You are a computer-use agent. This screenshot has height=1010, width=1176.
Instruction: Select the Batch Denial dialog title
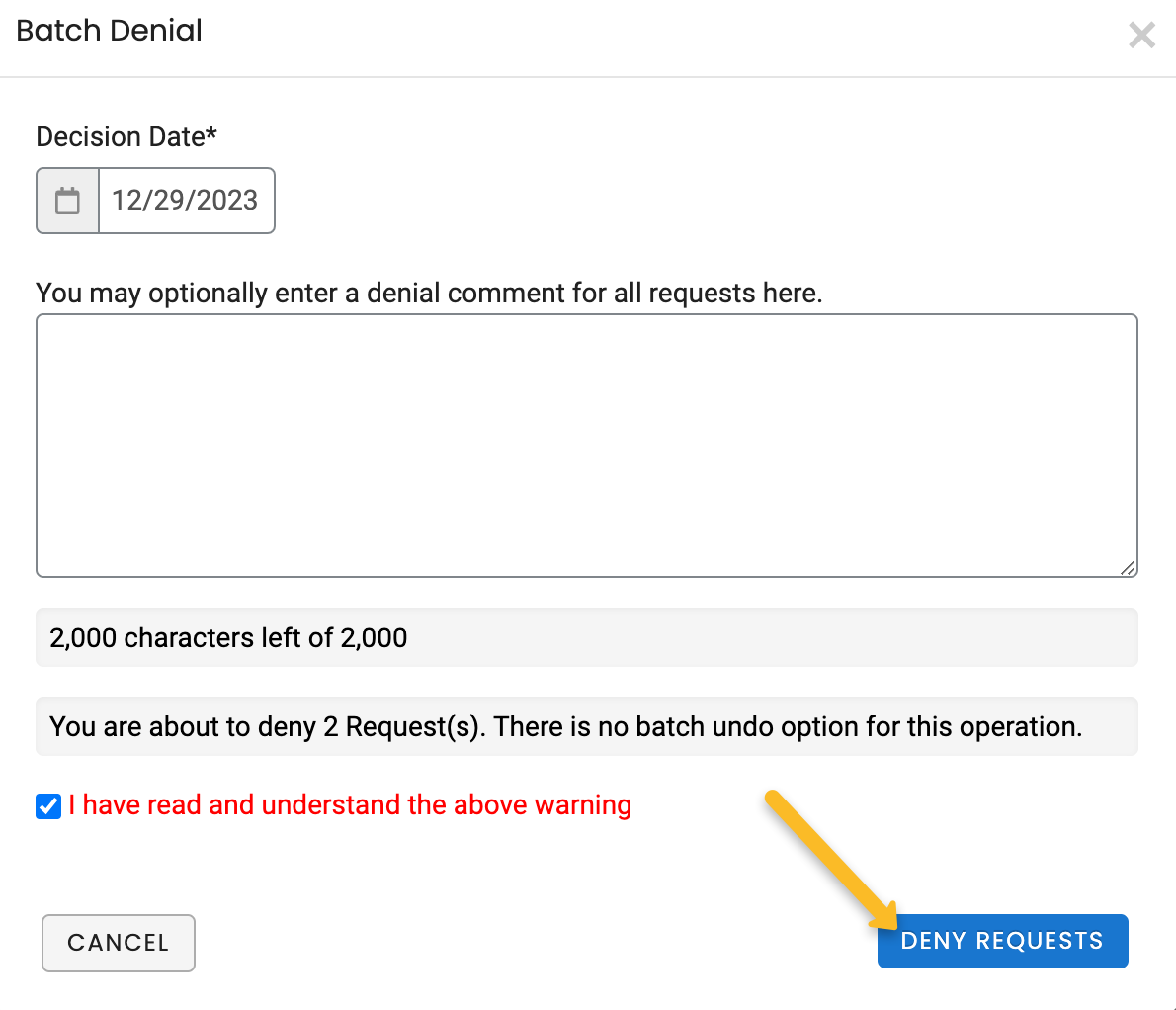click(109, 30)
